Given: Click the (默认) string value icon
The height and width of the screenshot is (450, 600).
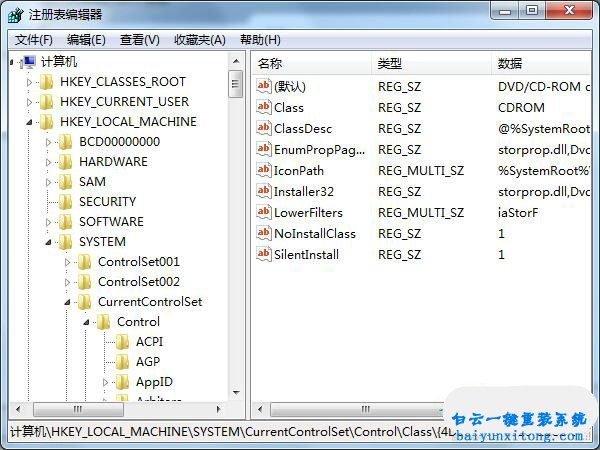Looking at the screenshot, I should (264, 86).
